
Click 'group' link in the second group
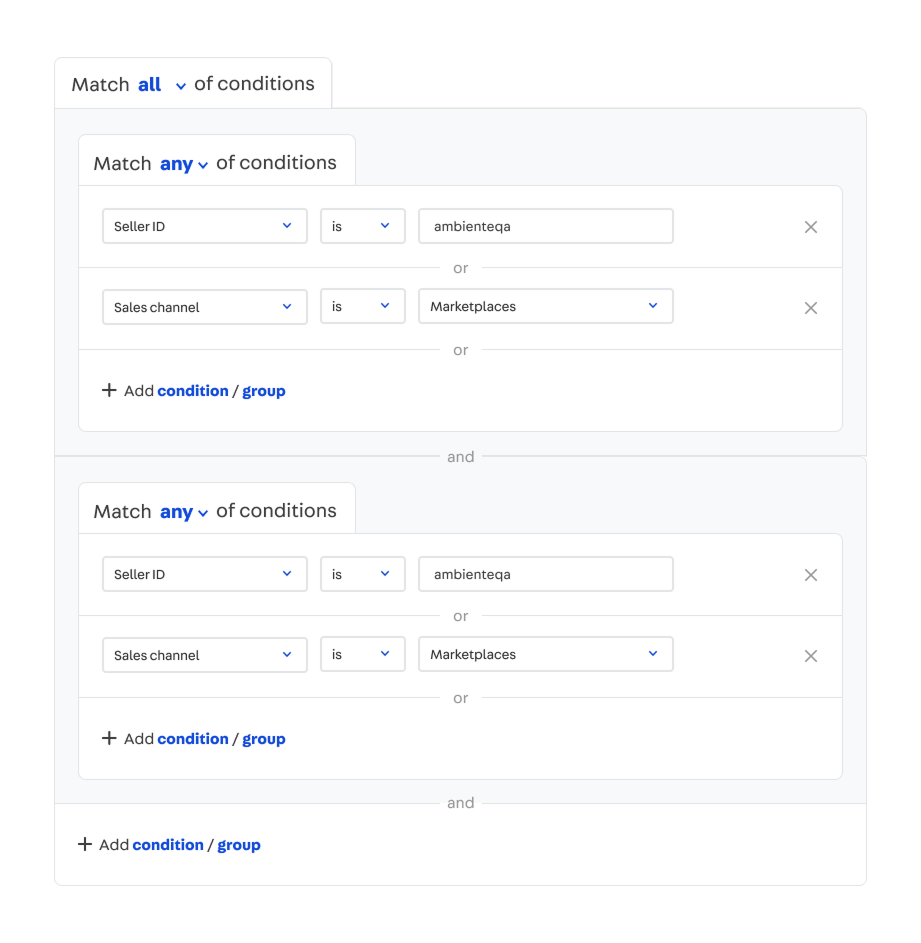pyautogui.click(x=264, y=739)
